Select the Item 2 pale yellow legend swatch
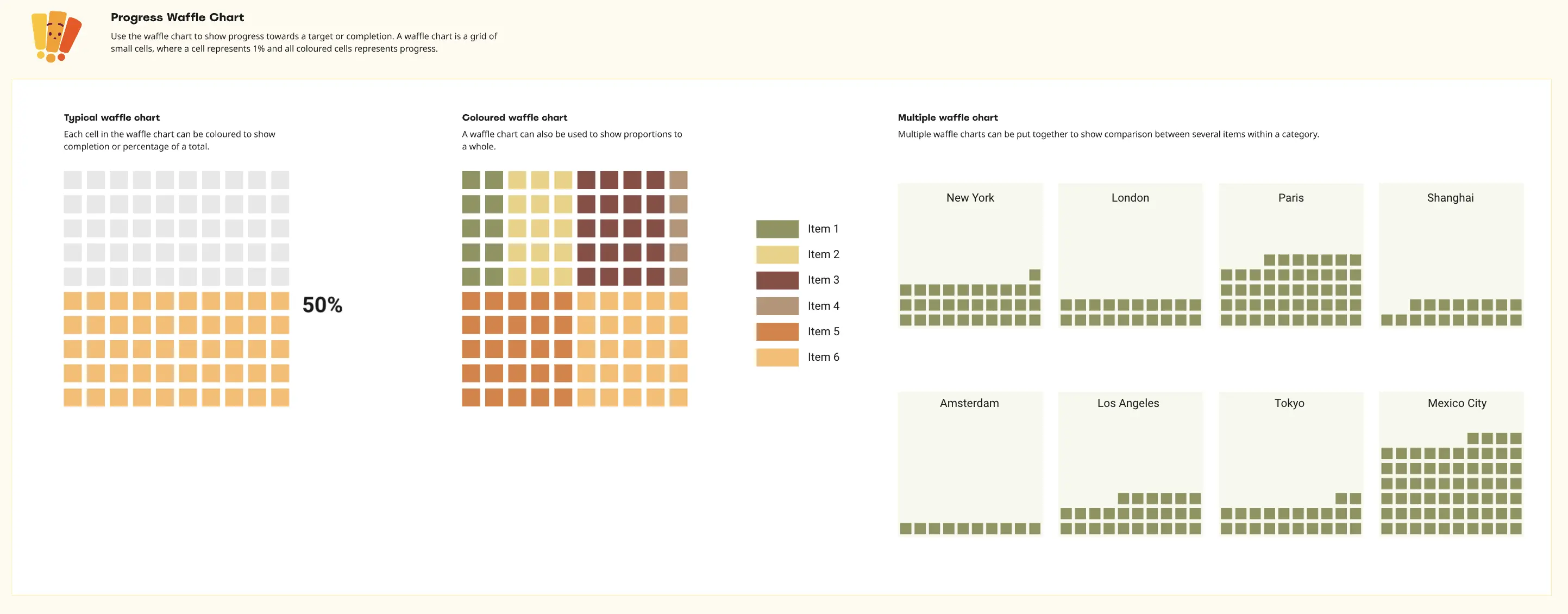 tap(777, 254)
